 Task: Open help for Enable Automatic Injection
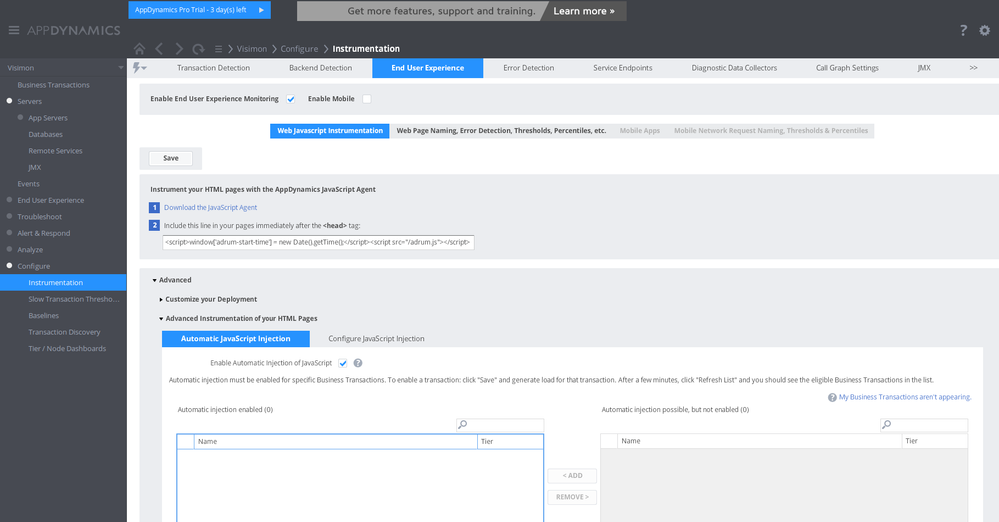coord(358,363)
